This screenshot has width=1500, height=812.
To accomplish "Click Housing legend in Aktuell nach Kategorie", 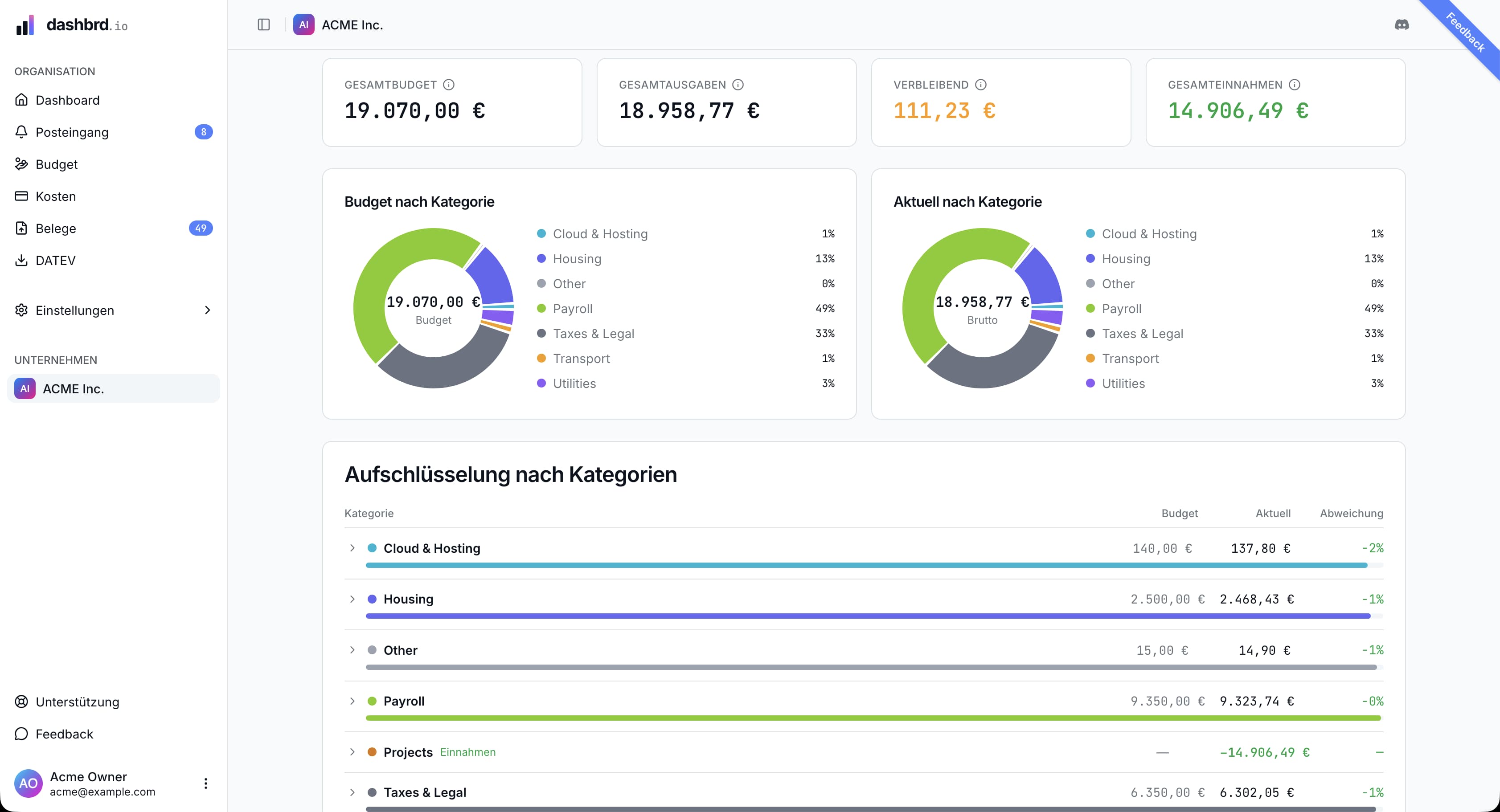I will click(1234, 258).
